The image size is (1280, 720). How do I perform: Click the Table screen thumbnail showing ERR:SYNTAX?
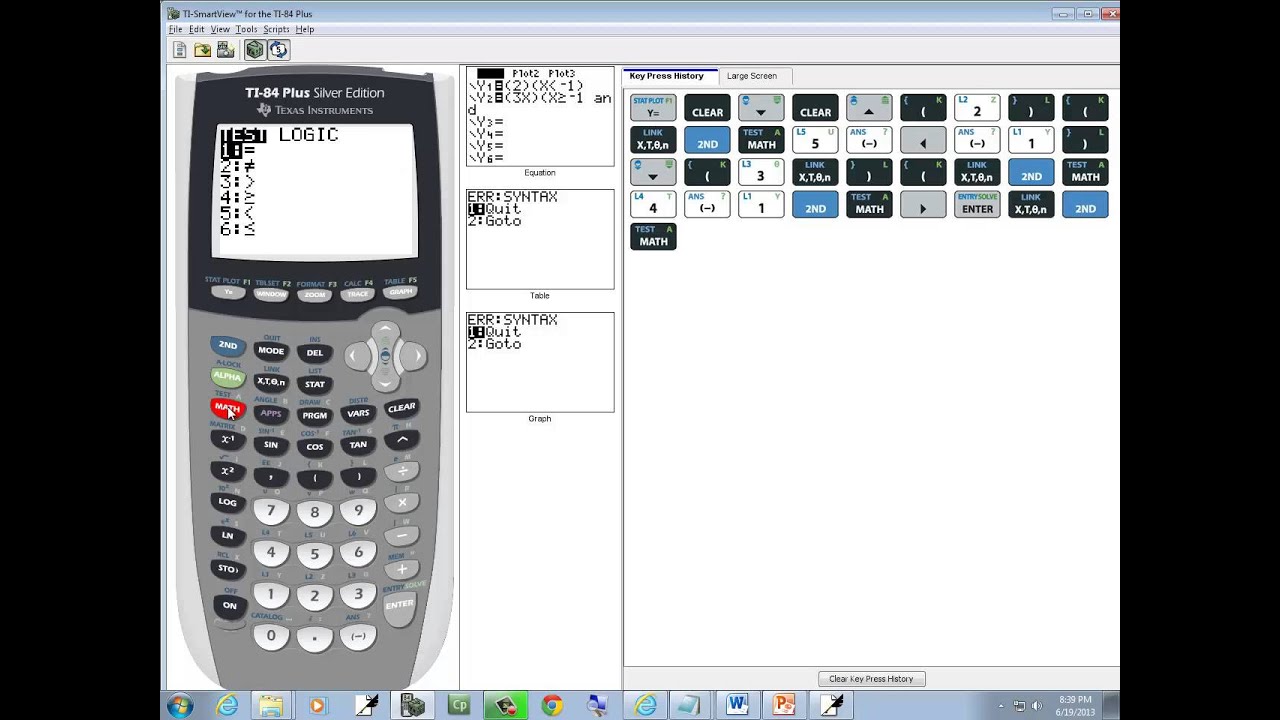pyautogui.click(x=540, y=239)
